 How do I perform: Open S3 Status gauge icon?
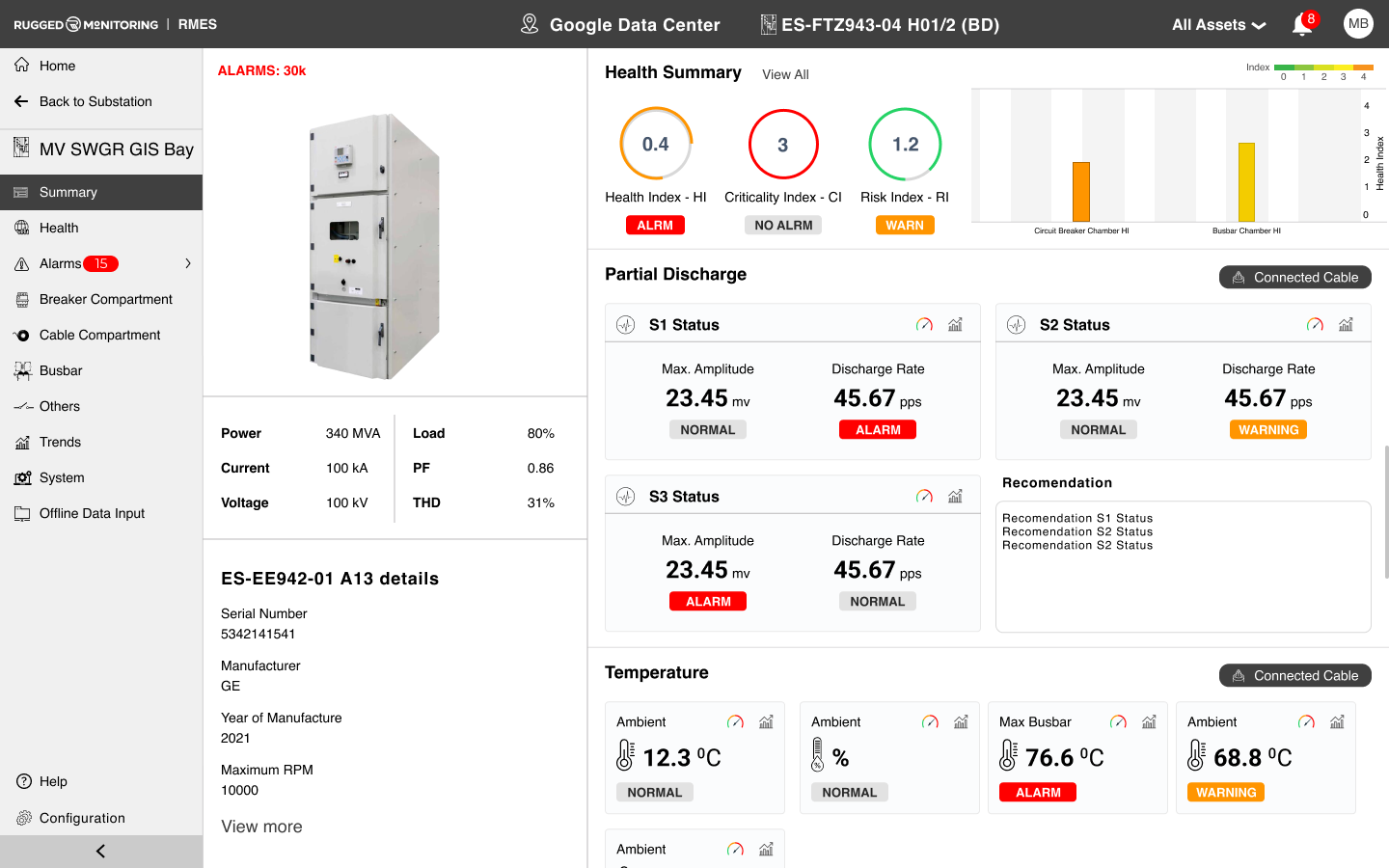coord(924,497)
